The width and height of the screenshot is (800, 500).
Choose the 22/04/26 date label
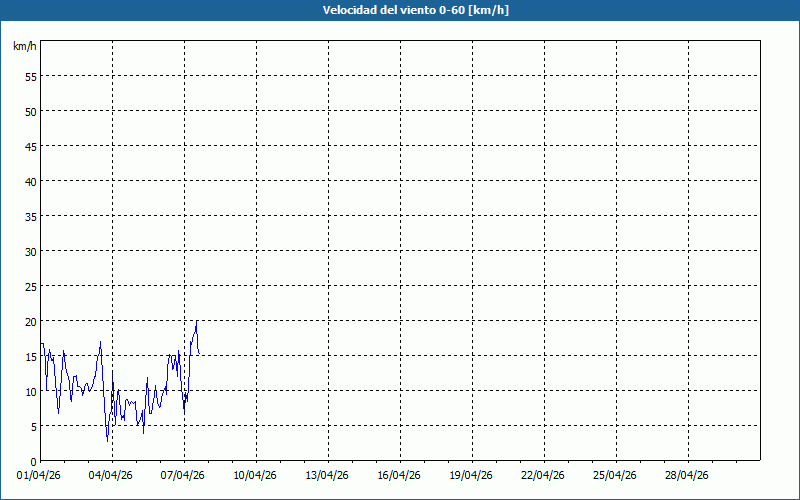coord(543,475)
